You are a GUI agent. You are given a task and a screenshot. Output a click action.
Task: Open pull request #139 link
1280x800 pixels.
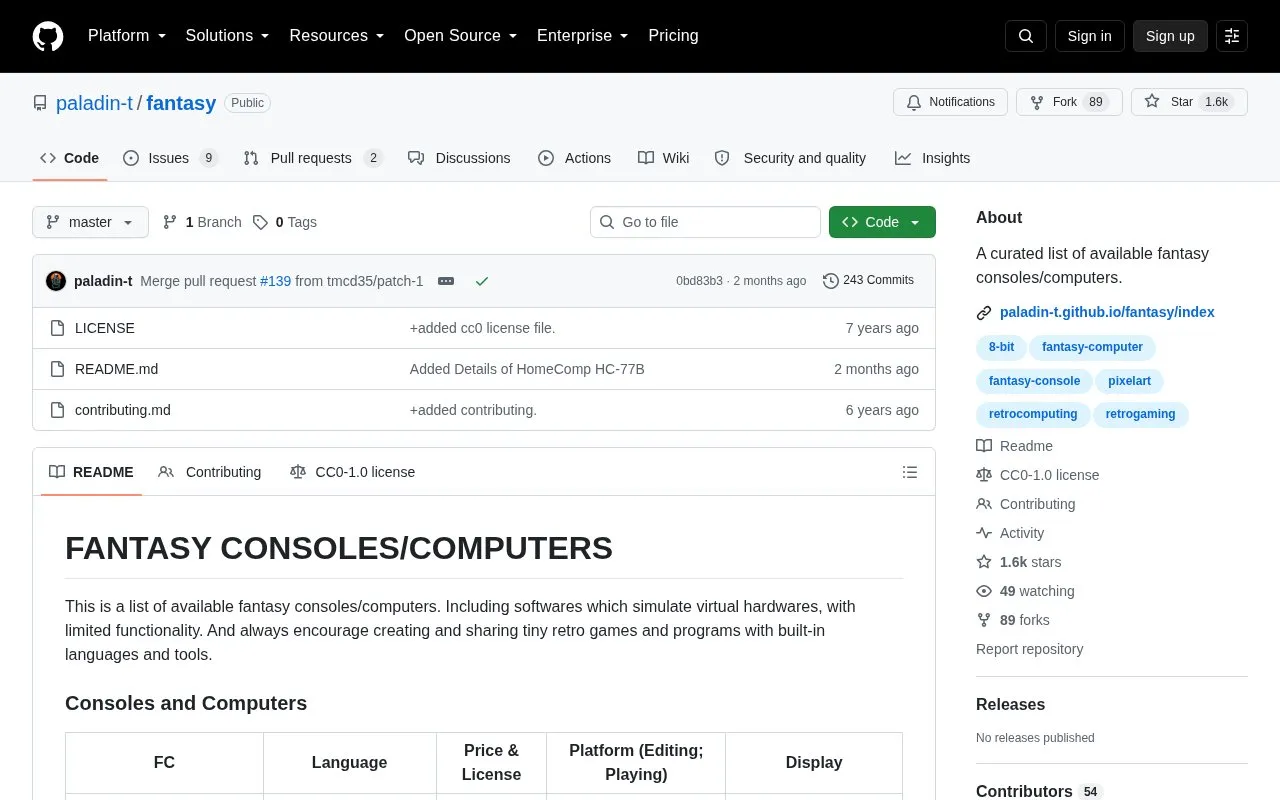[x=275, y=281]
